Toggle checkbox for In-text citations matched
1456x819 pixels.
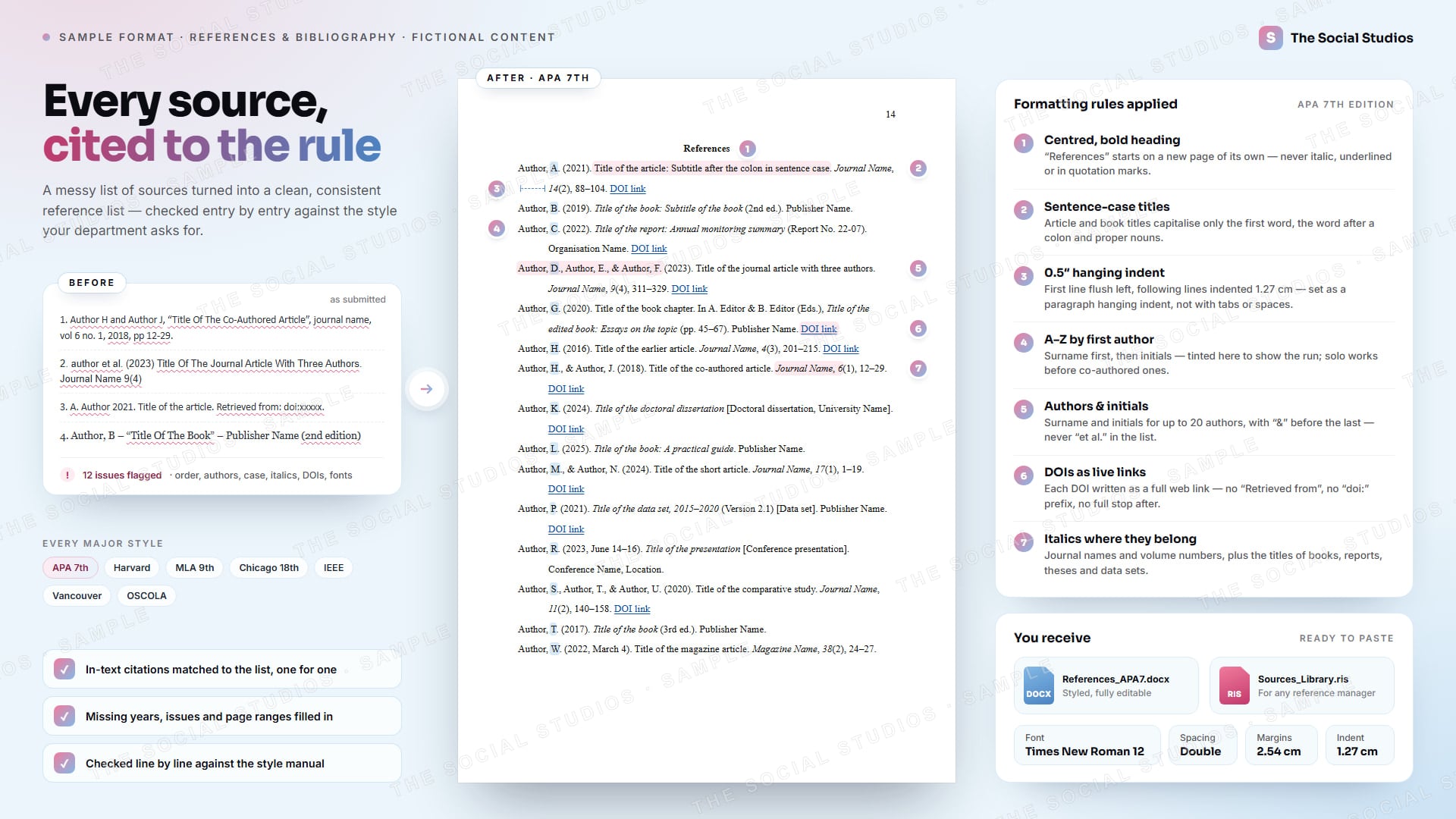[x=64, y=670]
